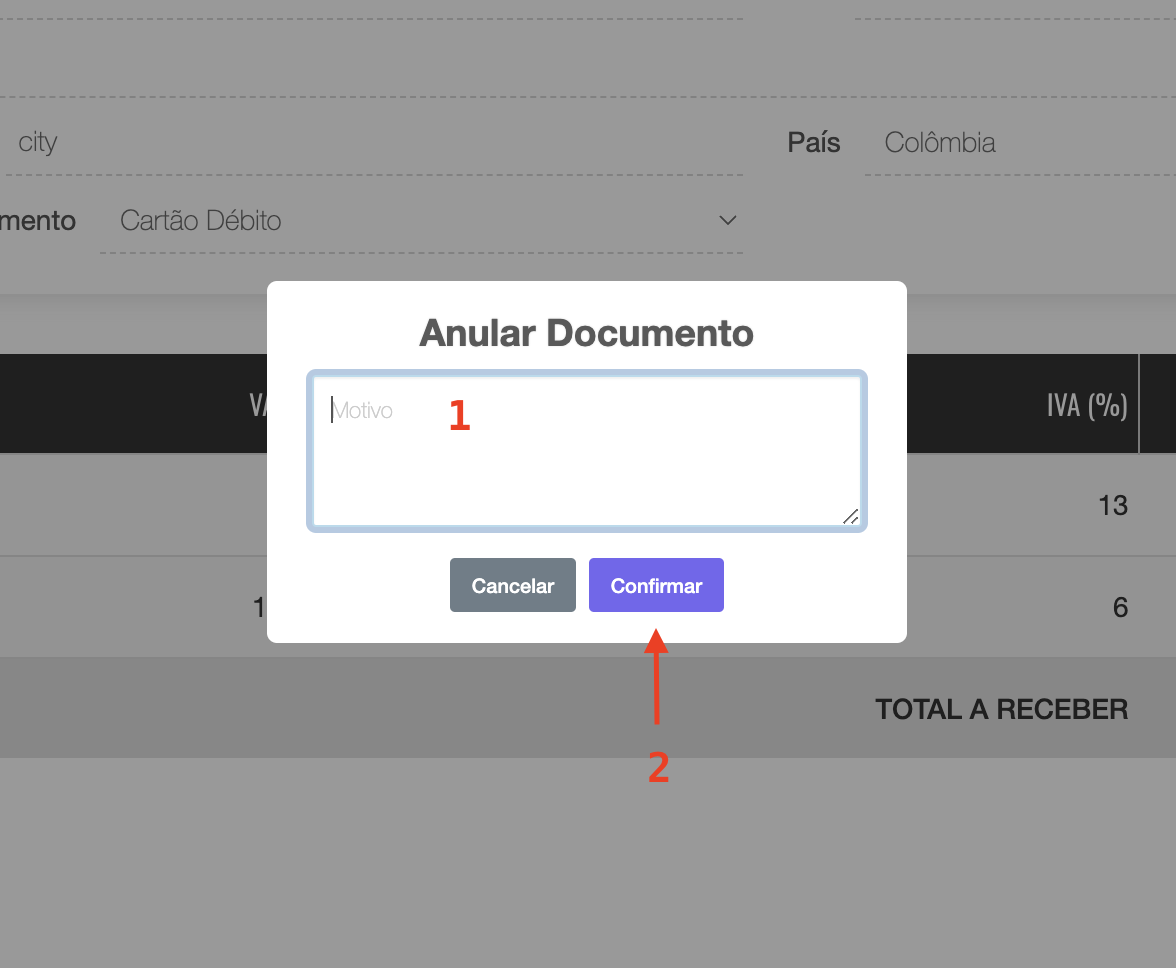
Task: Click the textarea resize handle corner
Action: (850, 516)
